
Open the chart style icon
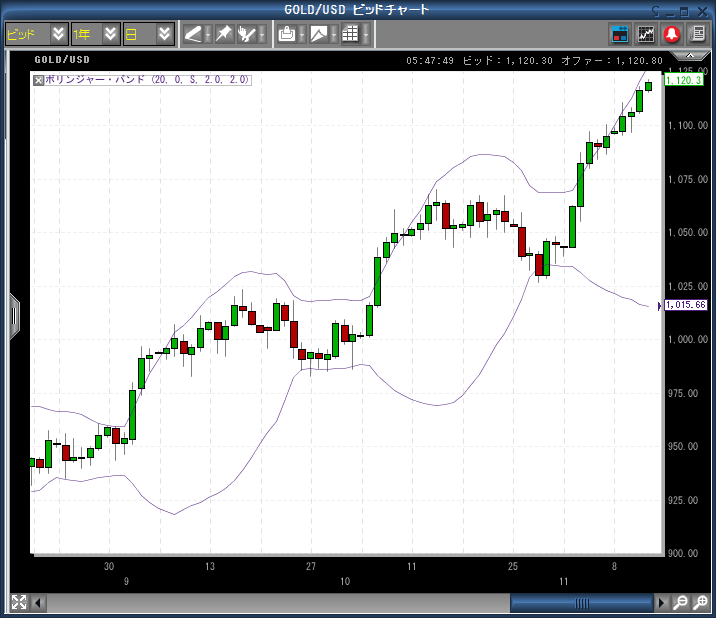coord(319,34)
